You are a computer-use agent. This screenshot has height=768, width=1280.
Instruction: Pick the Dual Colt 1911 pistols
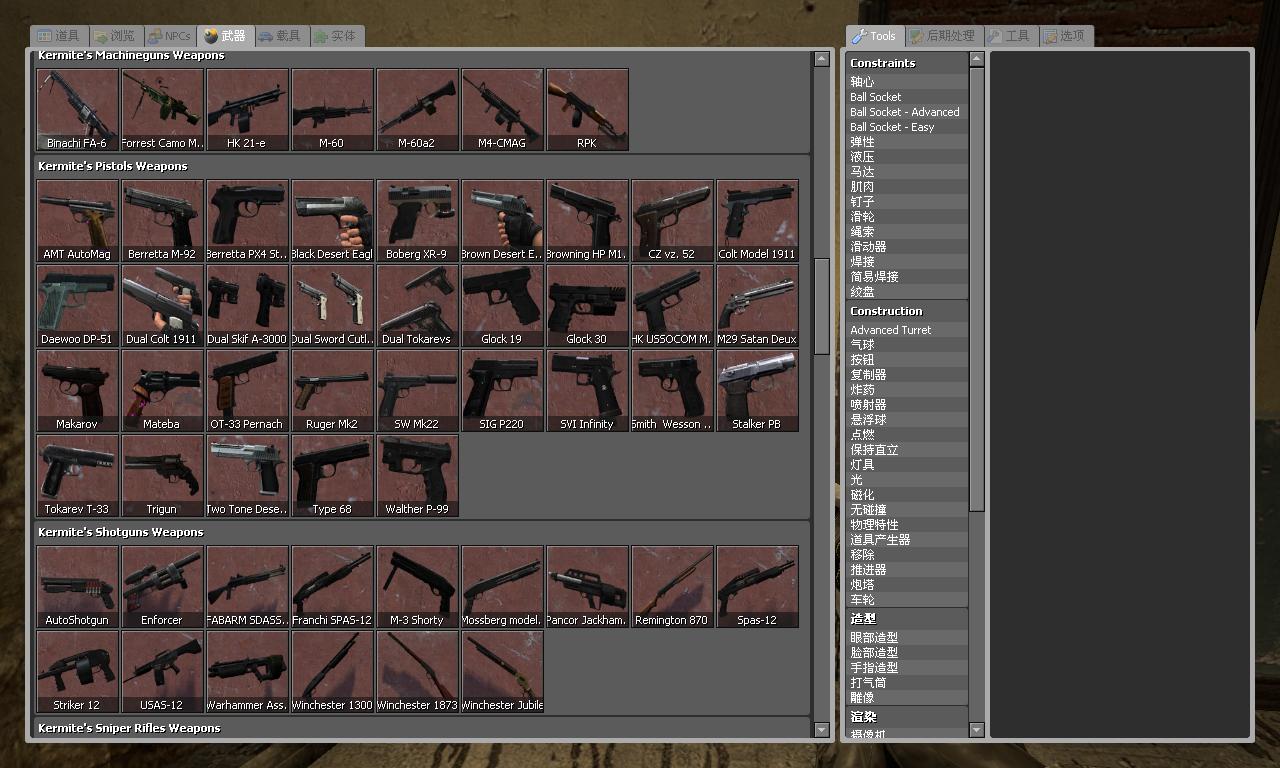pos(162,306)
